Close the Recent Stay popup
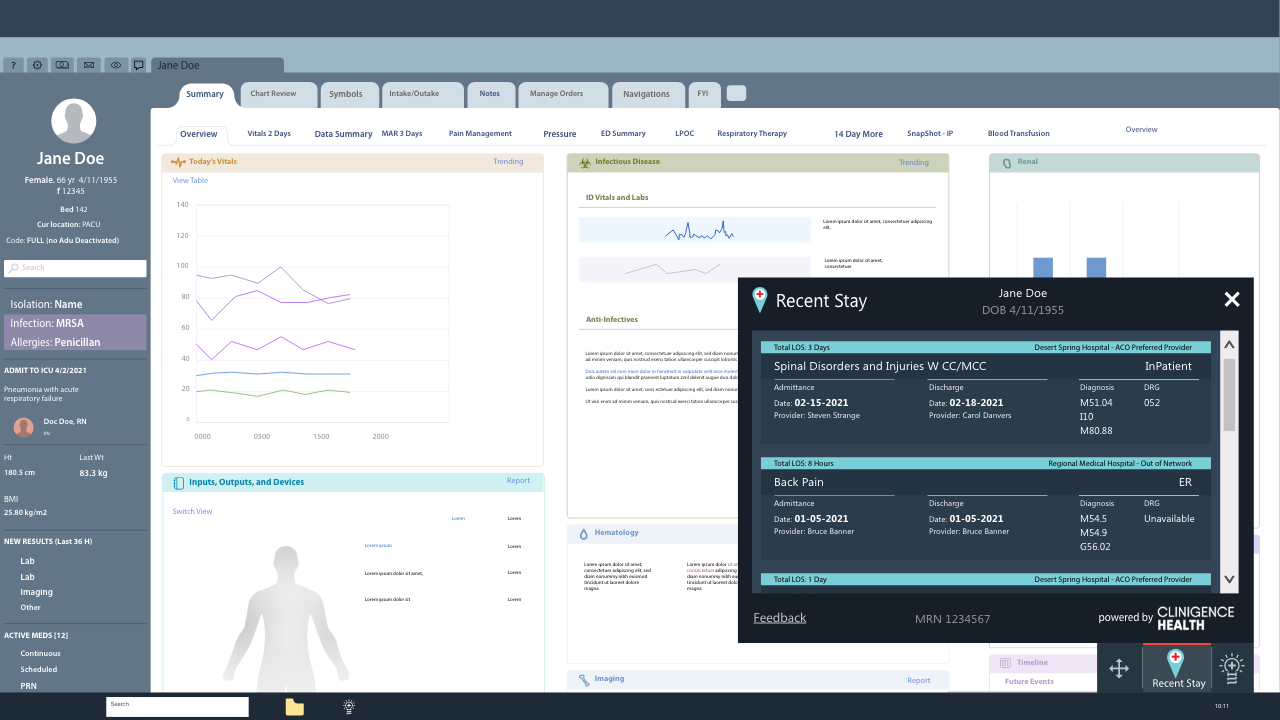 point(1232,299)
